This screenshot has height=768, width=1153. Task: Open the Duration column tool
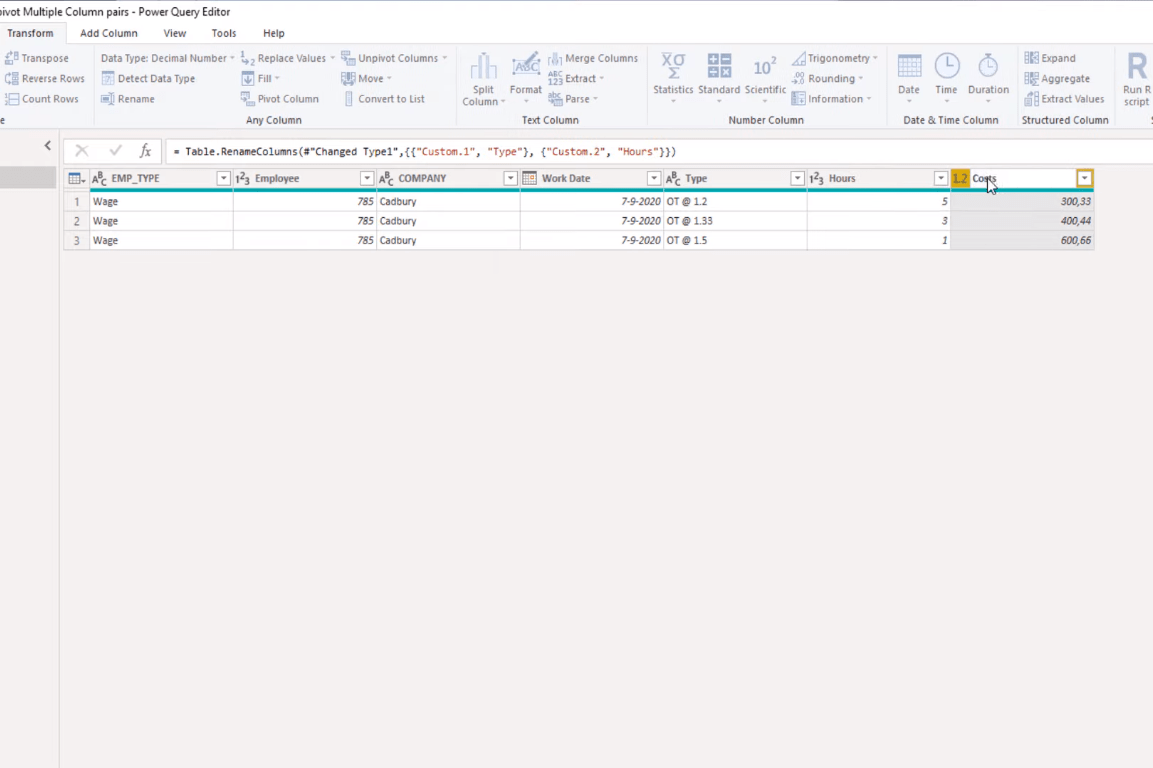pyautogui.click(x=988, y=79)
